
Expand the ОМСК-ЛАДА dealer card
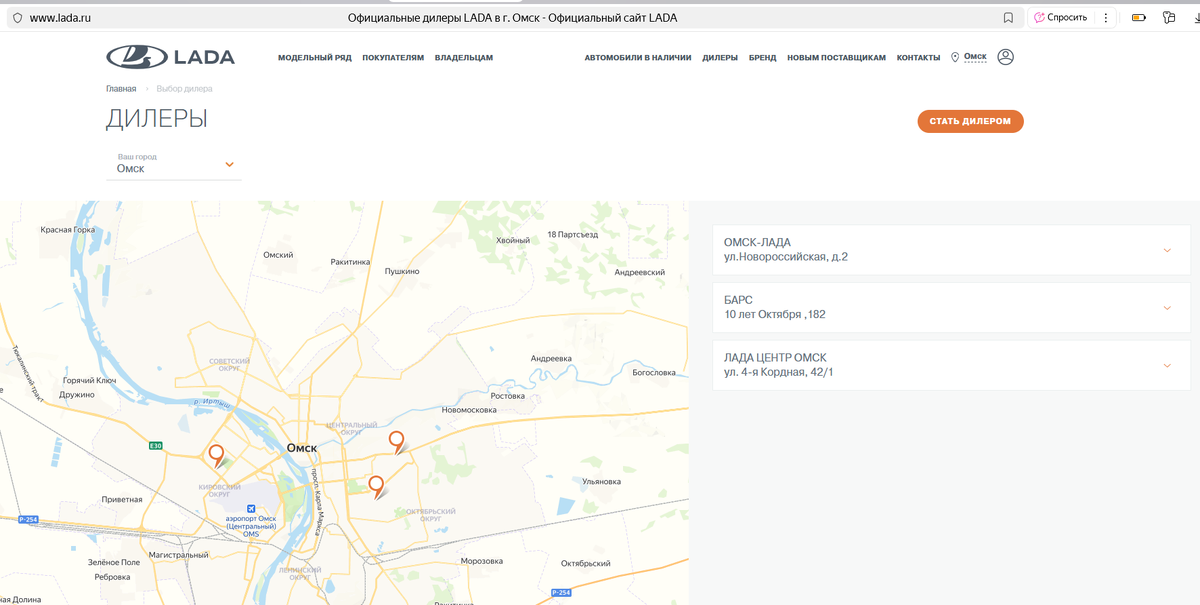pos(951,250)
